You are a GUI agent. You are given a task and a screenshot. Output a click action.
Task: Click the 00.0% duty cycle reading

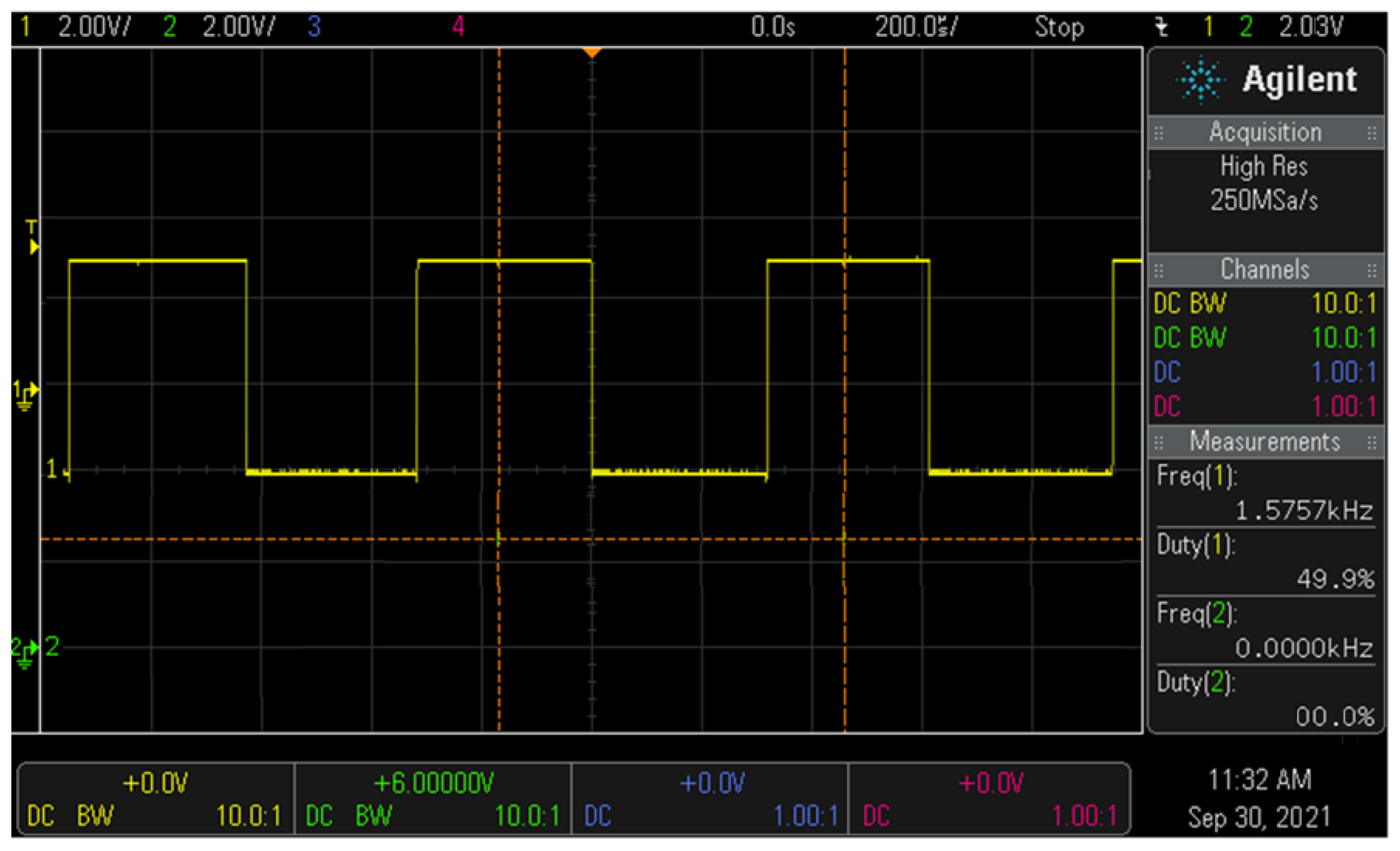pos(1335,717)
